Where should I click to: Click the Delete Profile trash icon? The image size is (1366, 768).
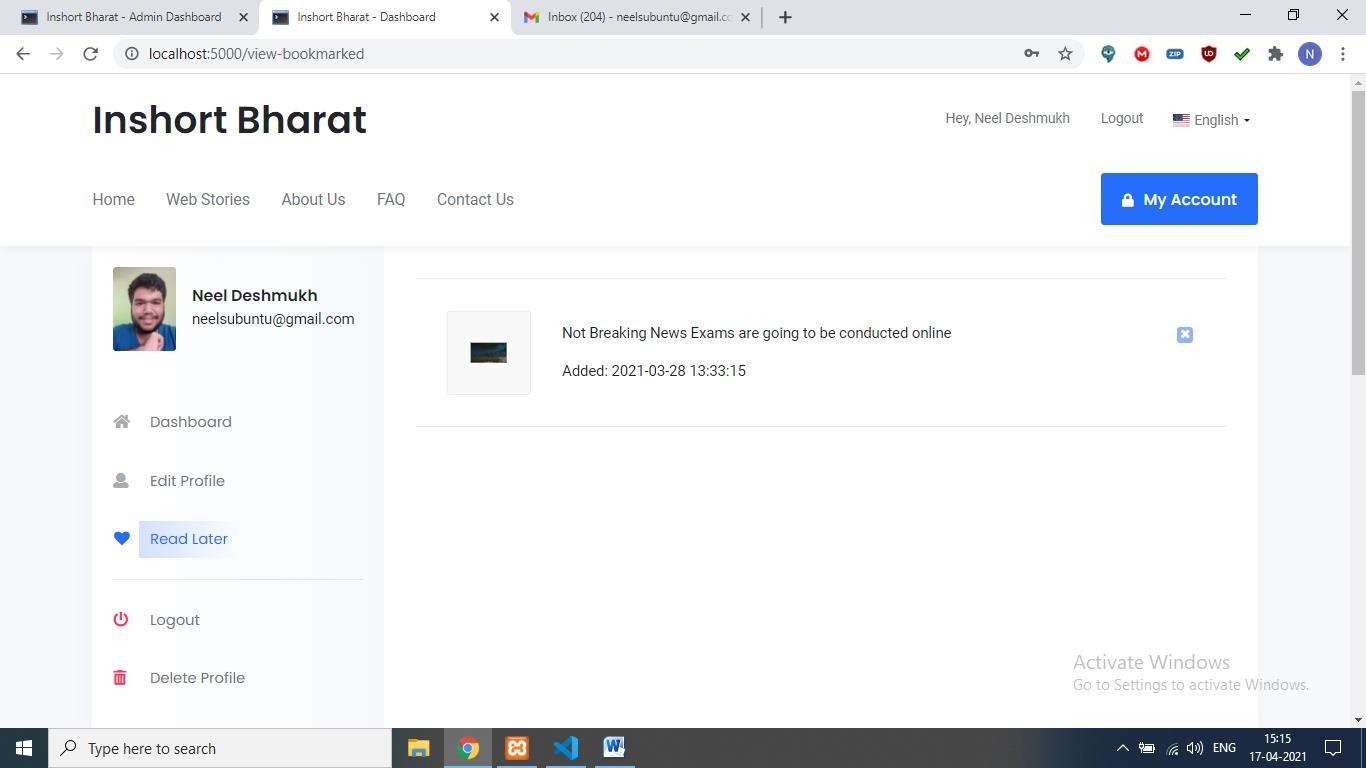120,678
